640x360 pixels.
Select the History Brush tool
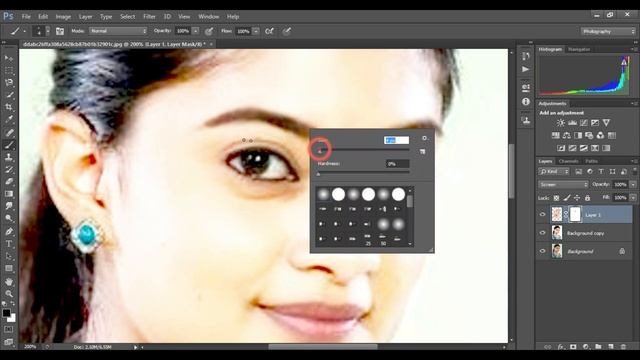tap(9, 169)
